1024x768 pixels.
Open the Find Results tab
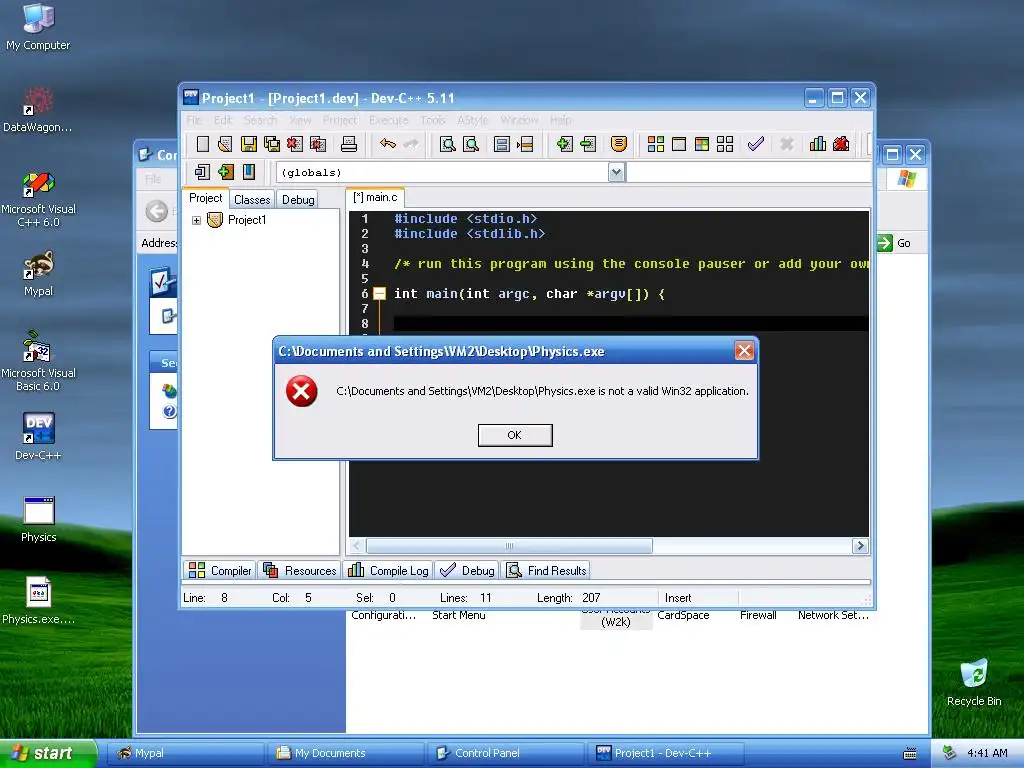click(547, 571)
